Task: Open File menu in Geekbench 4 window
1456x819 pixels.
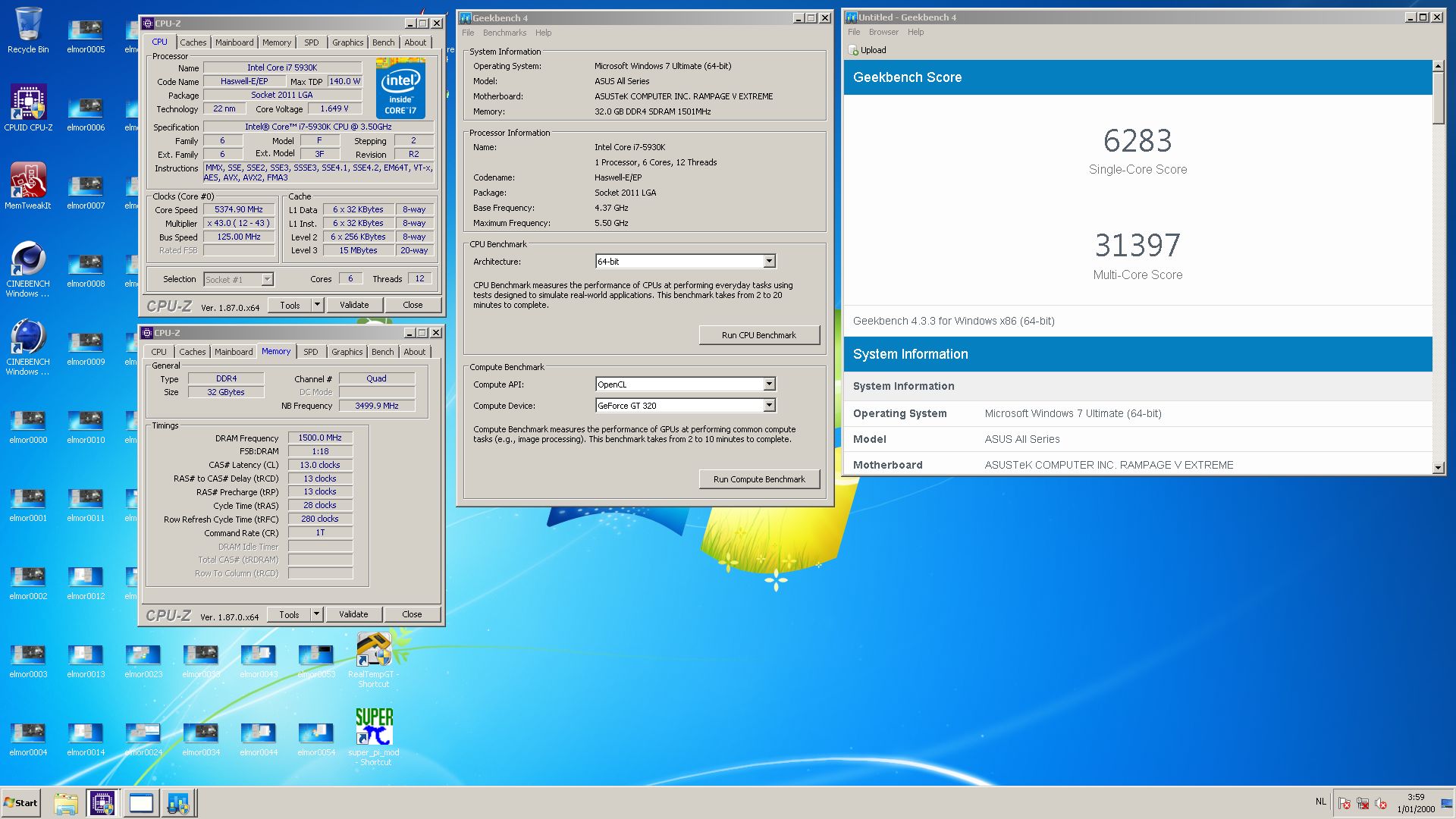Action: tap(468, 33)
